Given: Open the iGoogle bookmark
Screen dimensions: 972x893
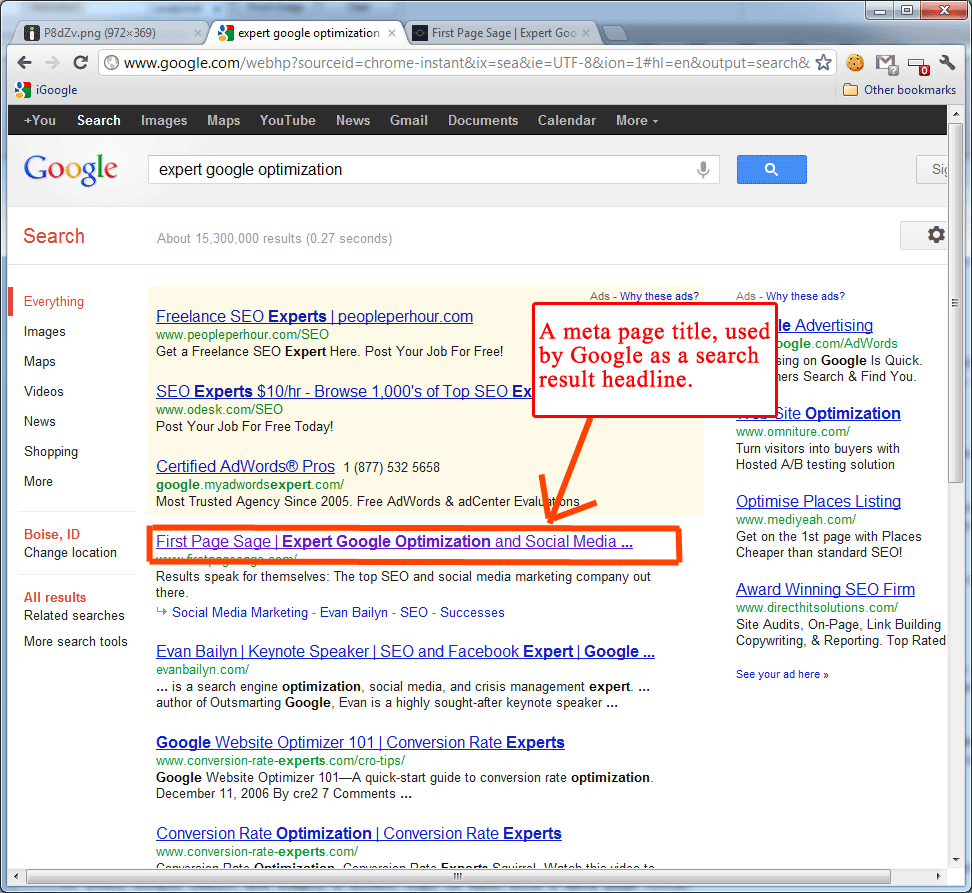Looking at the screenshot, I should coord(47,90).
